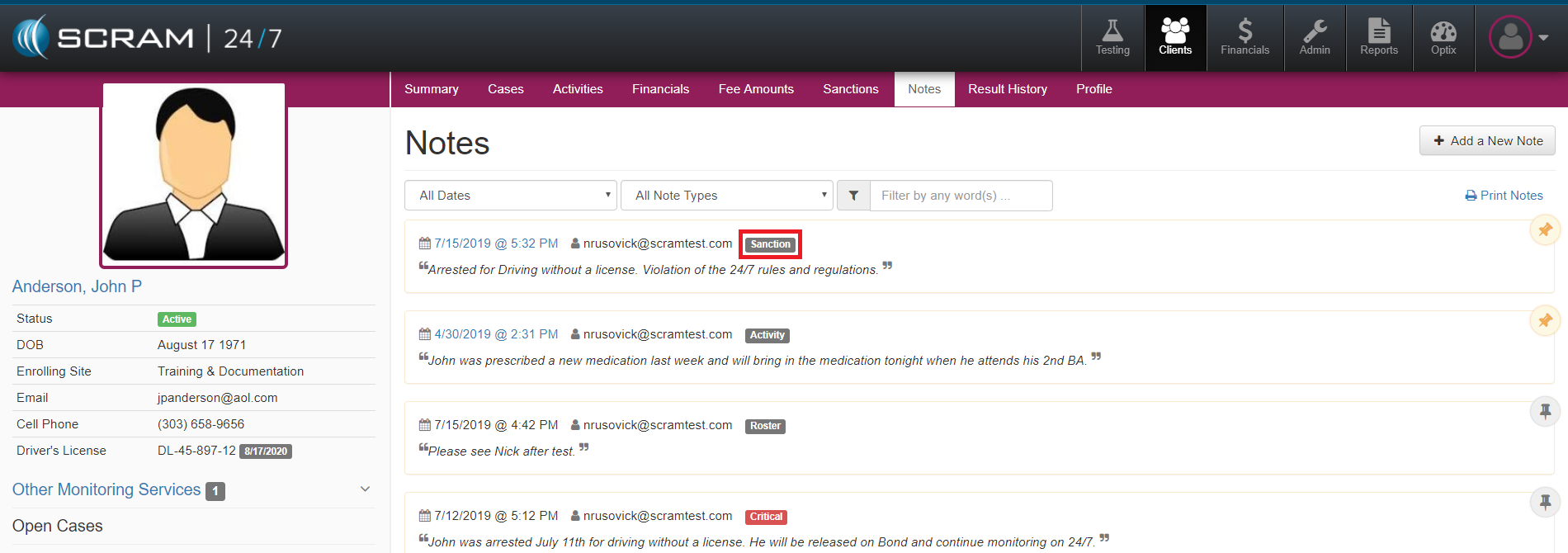Expand the Other Monitoring Services section
The height and width of the screenshot is (553, 1568).
[365, 489]
